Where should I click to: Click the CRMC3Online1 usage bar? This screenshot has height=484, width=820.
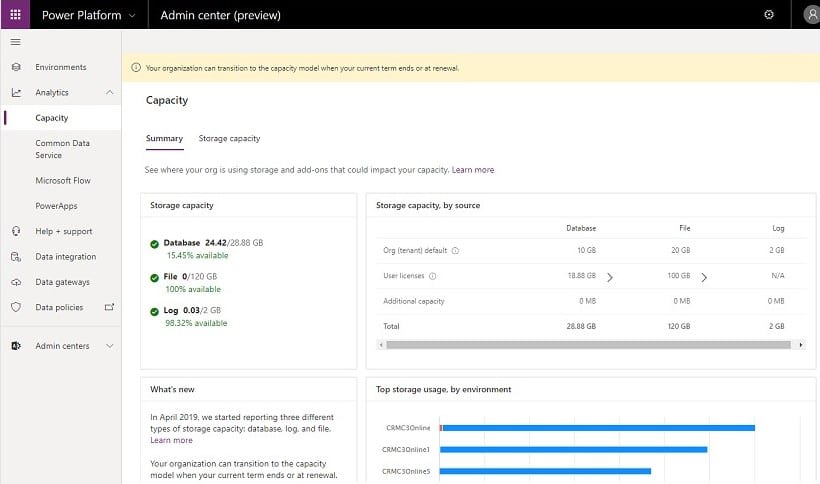(573, 450)
